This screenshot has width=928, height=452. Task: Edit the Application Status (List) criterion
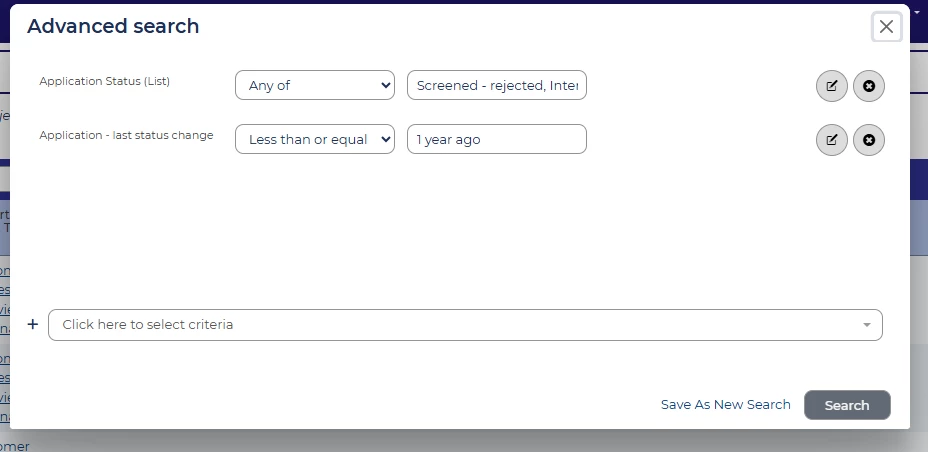831,86
